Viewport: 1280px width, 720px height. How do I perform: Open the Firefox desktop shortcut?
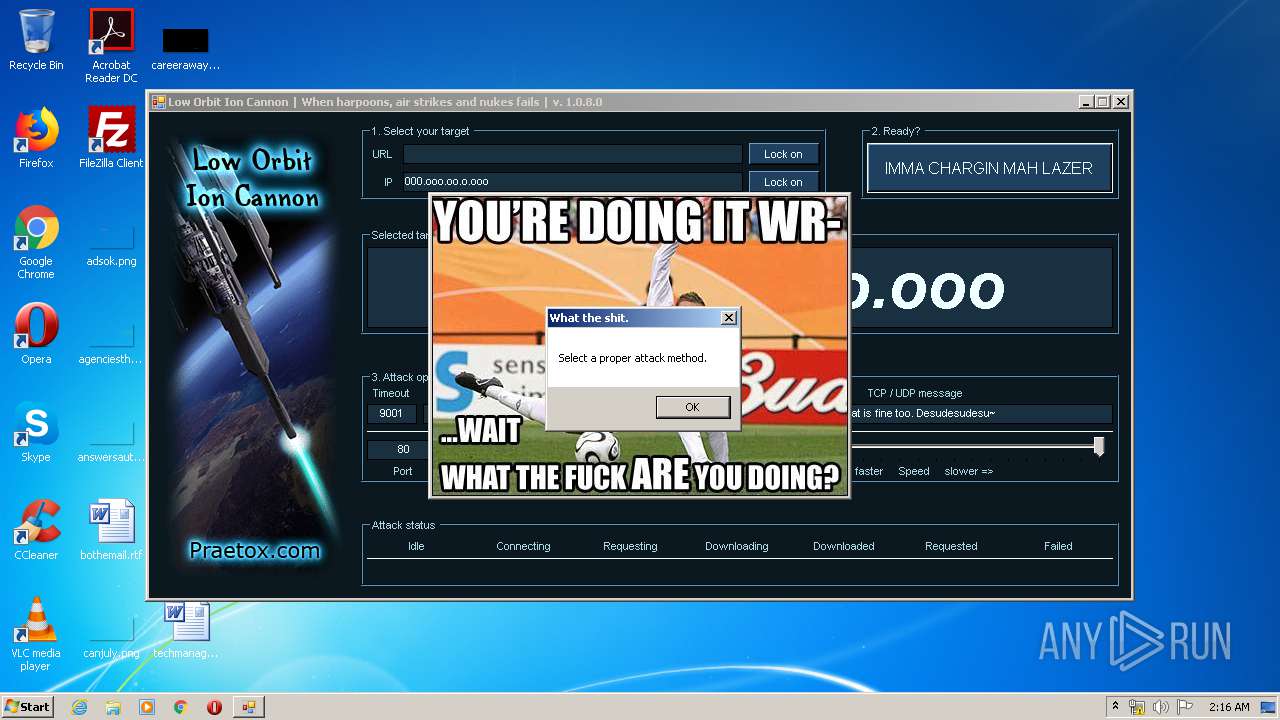coord(36,138)
